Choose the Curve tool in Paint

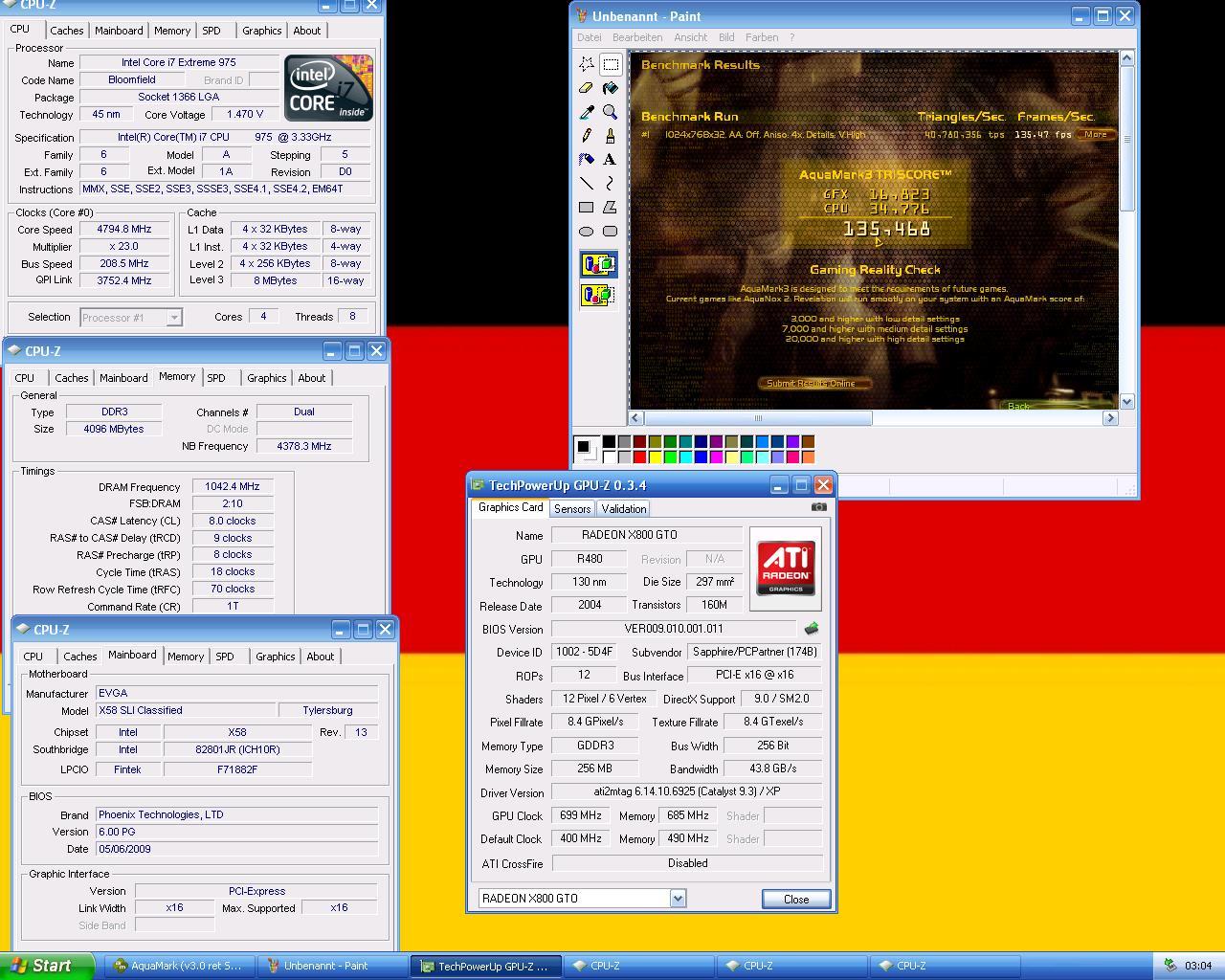tap(611, 184)
